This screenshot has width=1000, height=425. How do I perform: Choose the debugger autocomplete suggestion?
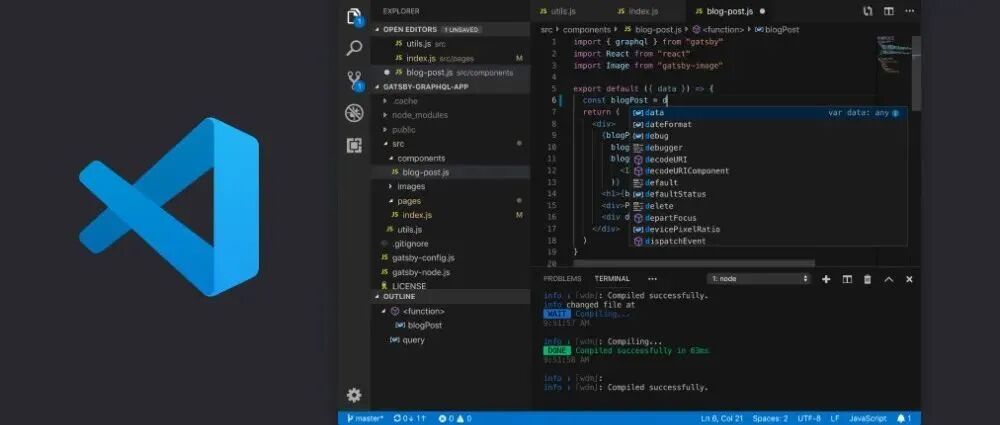(x=769, y=147)
